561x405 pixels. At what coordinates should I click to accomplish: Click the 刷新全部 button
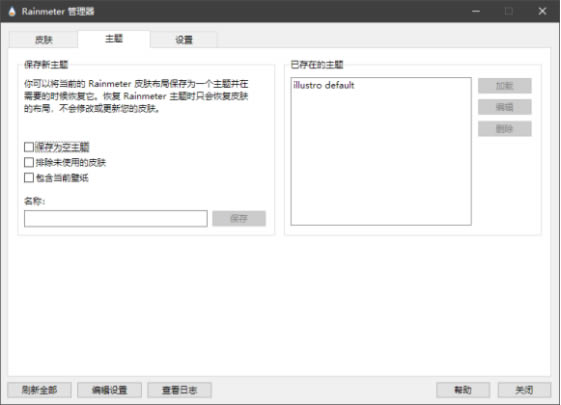pyautogui.click(x=39, y=390)
